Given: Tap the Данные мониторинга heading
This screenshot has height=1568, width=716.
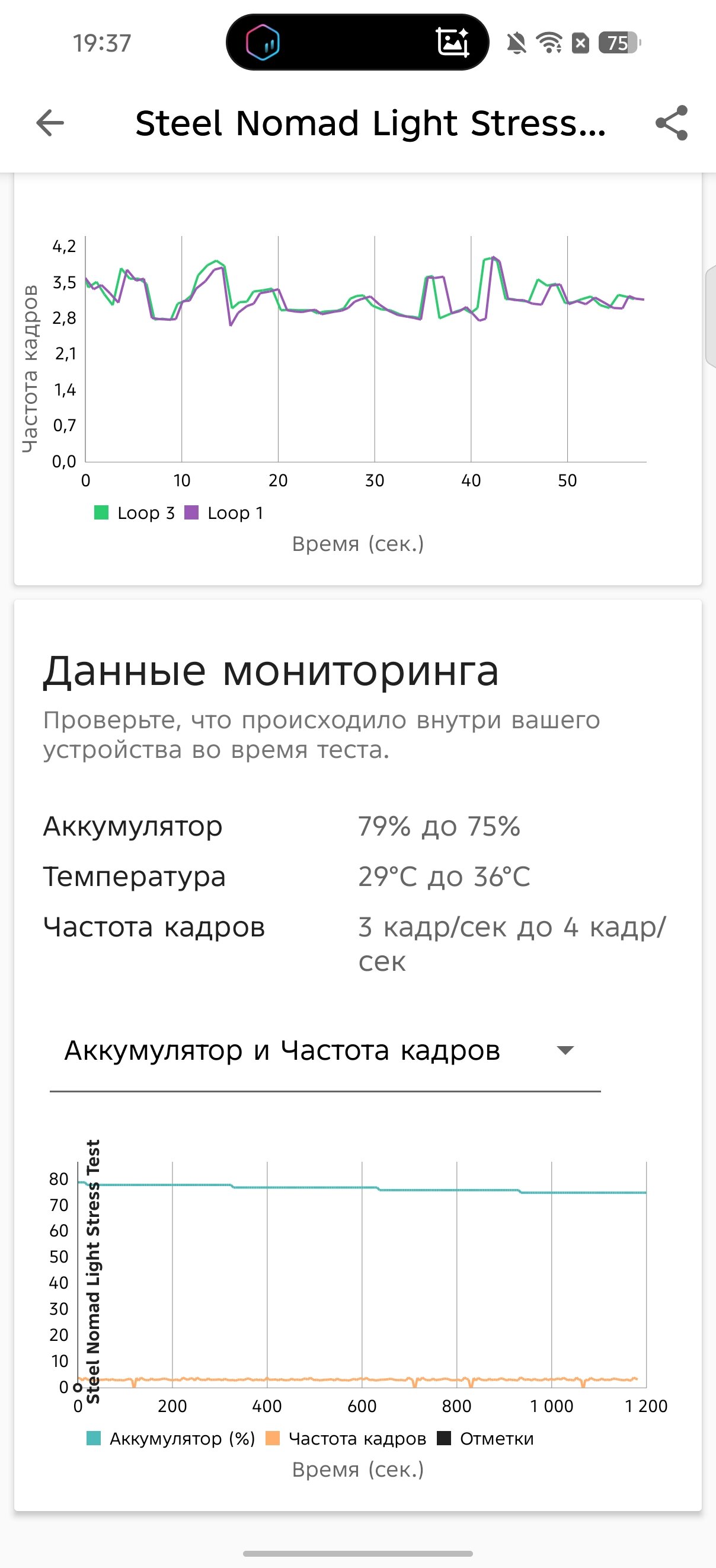Looking at the screenshot, I should coord(271,671).
